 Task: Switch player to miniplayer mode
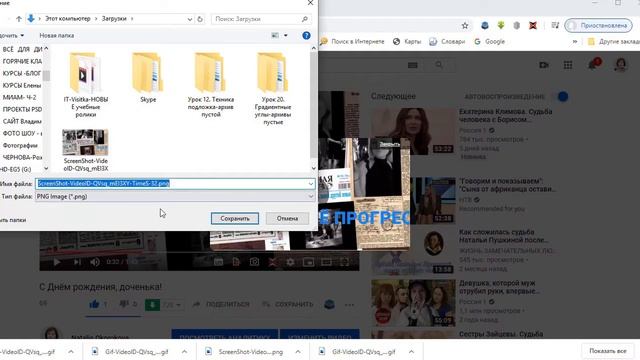pyautogui.click(x=308, y=262)
